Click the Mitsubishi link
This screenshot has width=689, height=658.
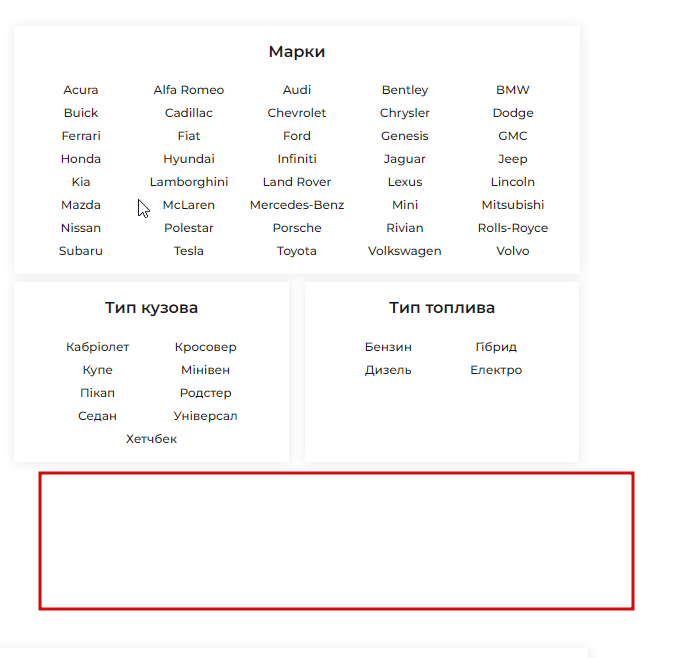513,205
